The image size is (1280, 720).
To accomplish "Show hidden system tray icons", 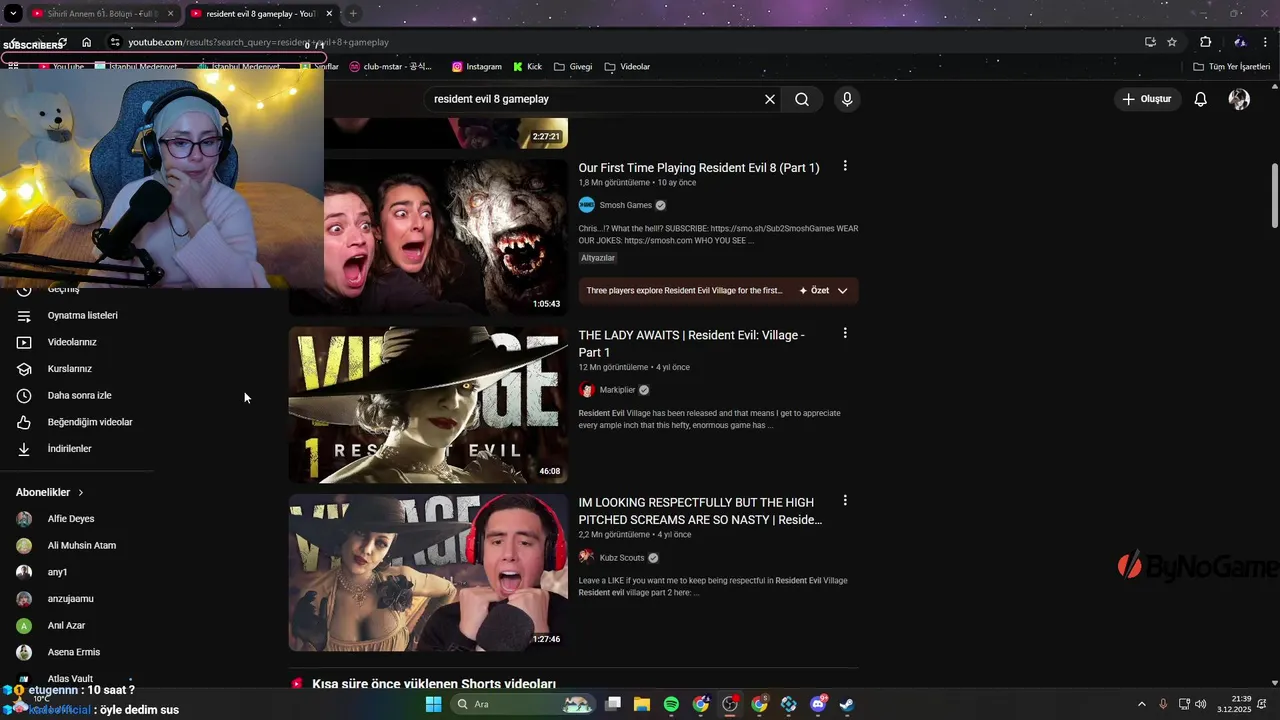I will [1142, 704].
